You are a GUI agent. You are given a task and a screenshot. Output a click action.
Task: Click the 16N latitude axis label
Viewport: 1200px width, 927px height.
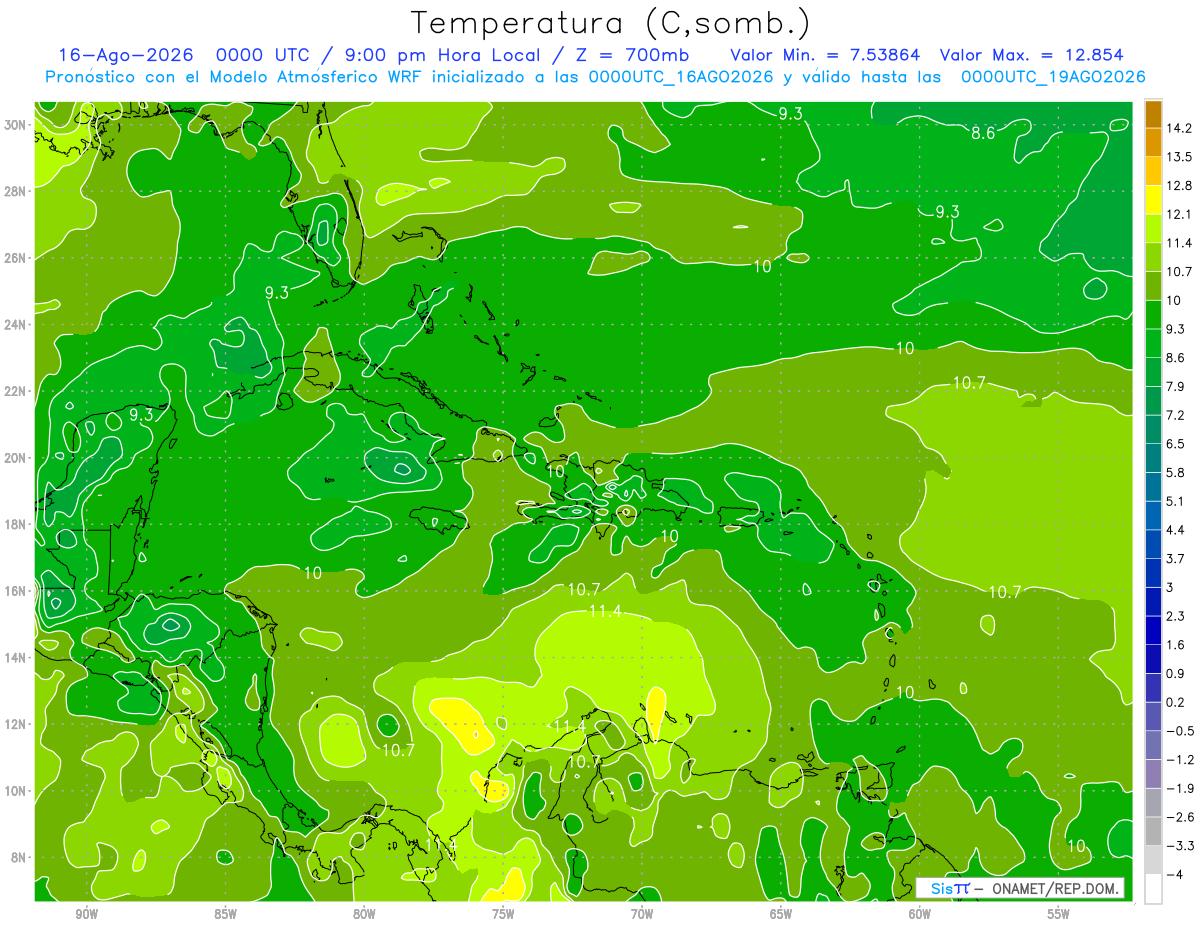[x=17, y=591]
